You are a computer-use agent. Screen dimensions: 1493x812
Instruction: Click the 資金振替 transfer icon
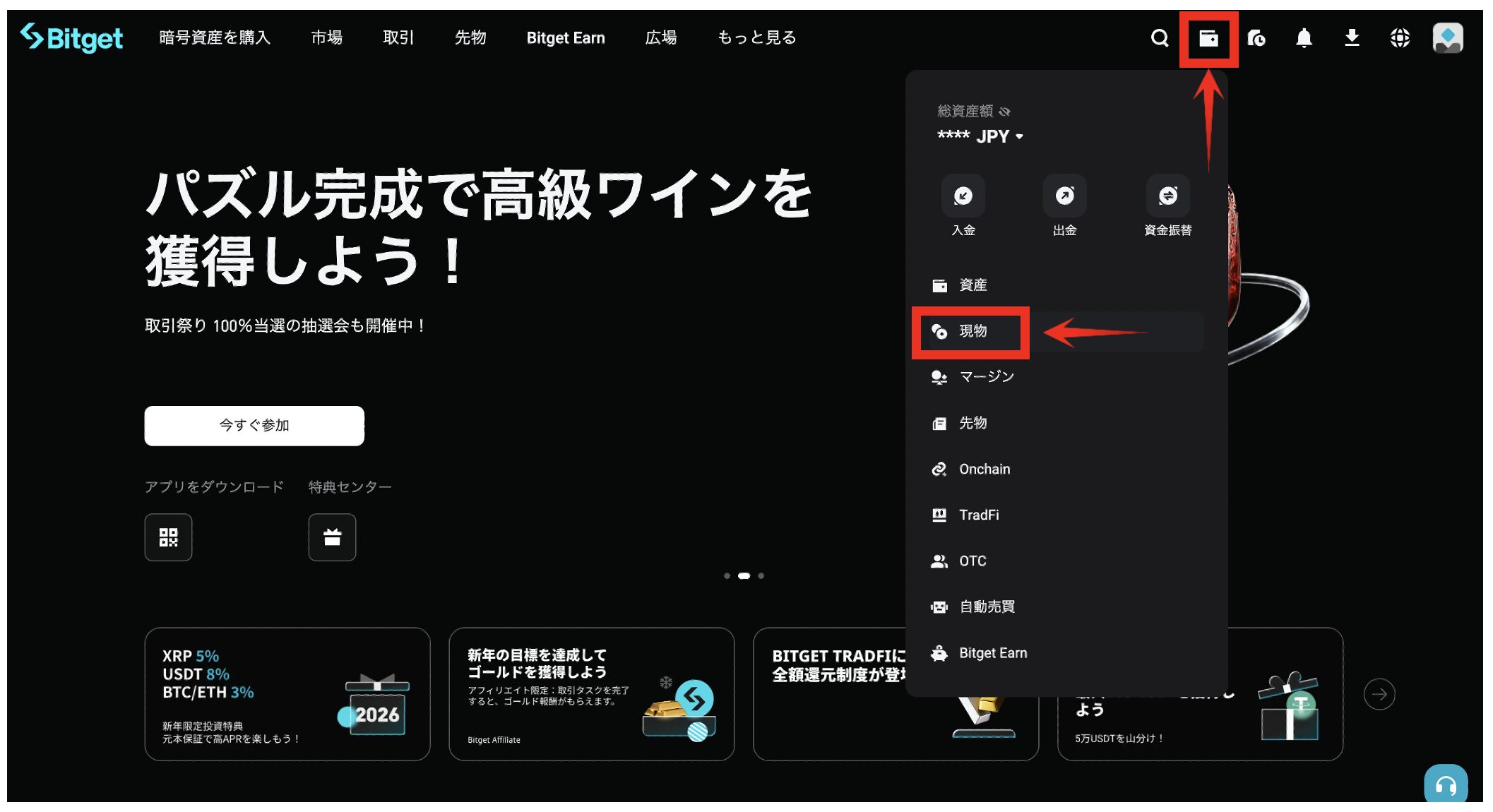tap(1167, 196)
